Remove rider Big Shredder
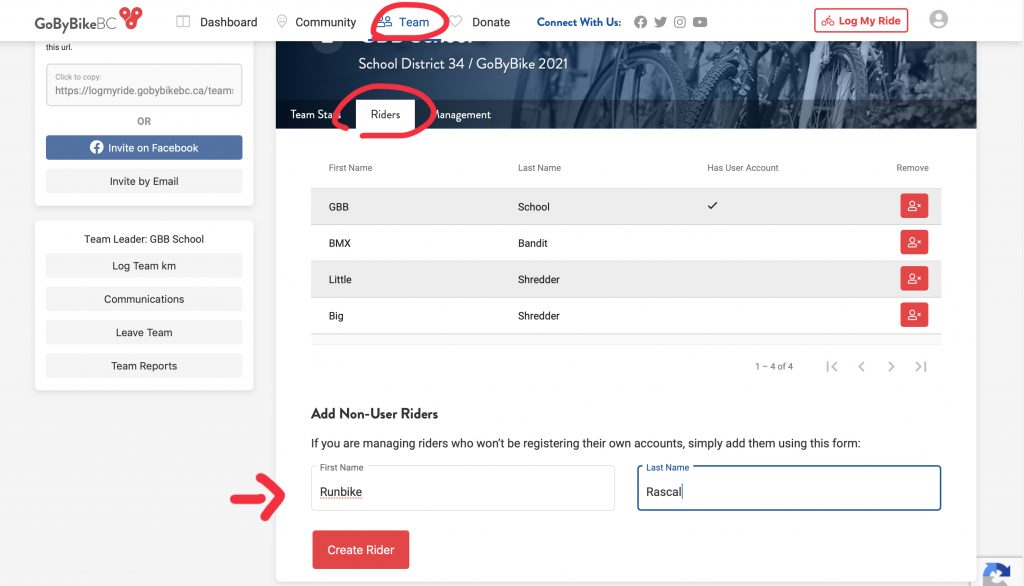This screenshot has height=586, width=1024. click(914, 315)
